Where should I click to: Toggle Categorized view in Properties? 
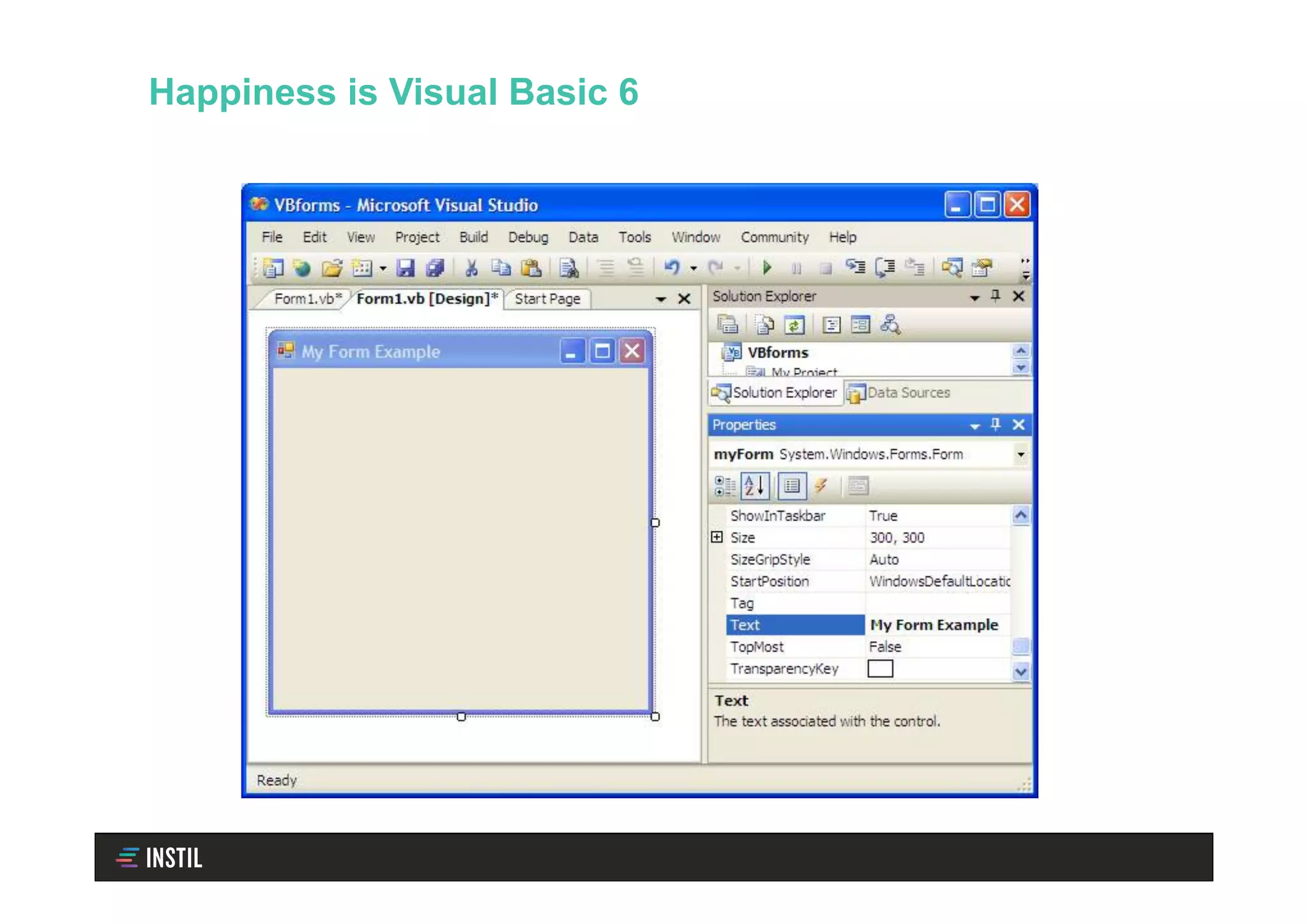[x=725, y=486]
